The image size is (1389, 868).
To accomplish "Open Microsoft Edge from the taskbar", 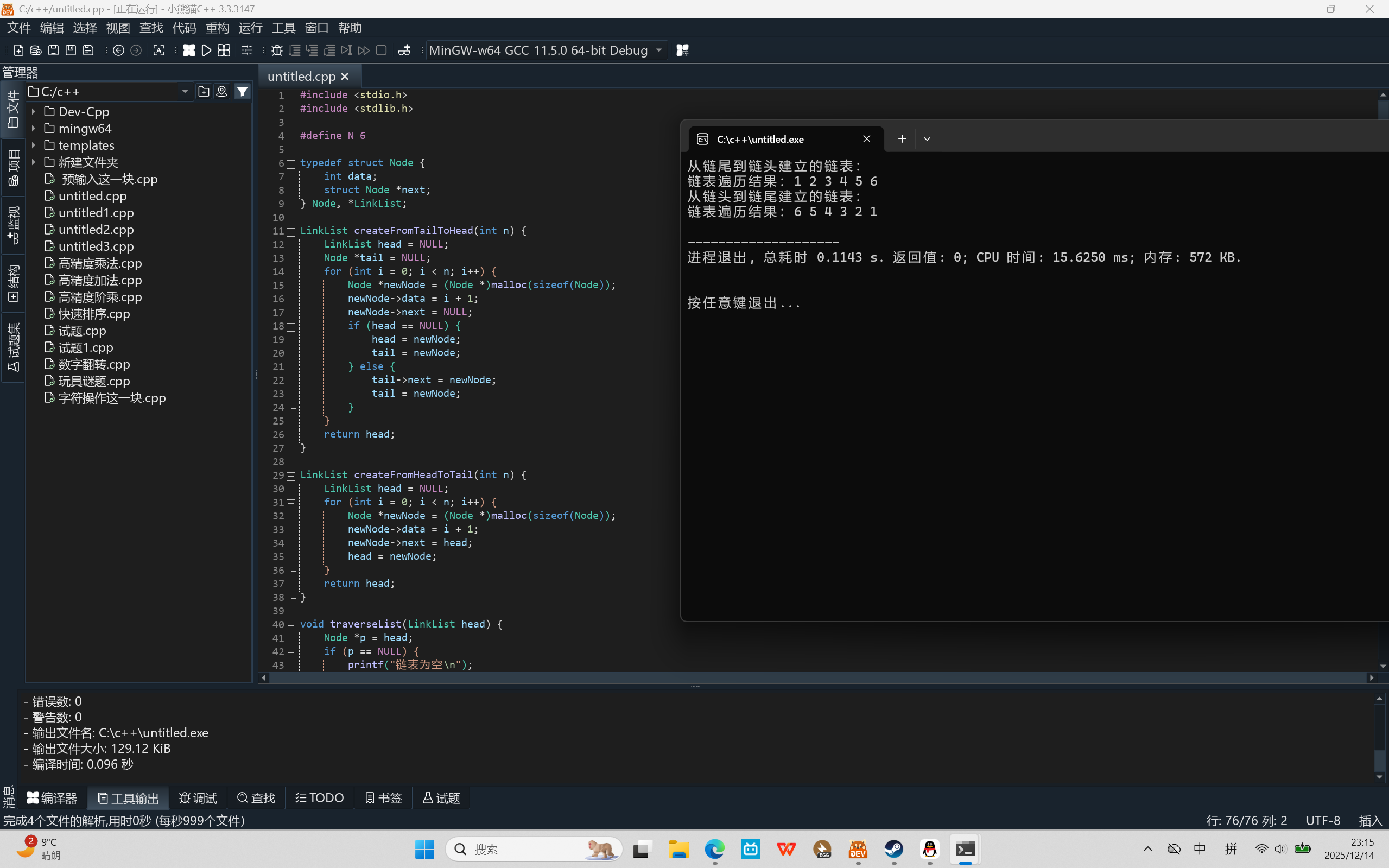I will click(x=715, y=849).
